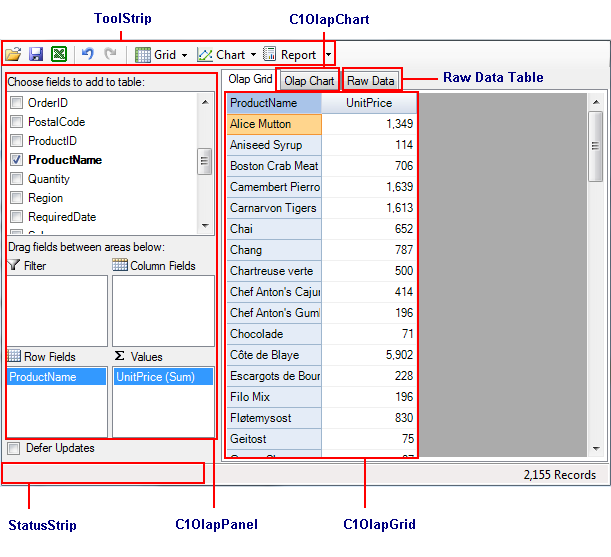Export to Excel using the green icon
The width and height of the screenshot is (611, 557).
(x=59, y=54)
